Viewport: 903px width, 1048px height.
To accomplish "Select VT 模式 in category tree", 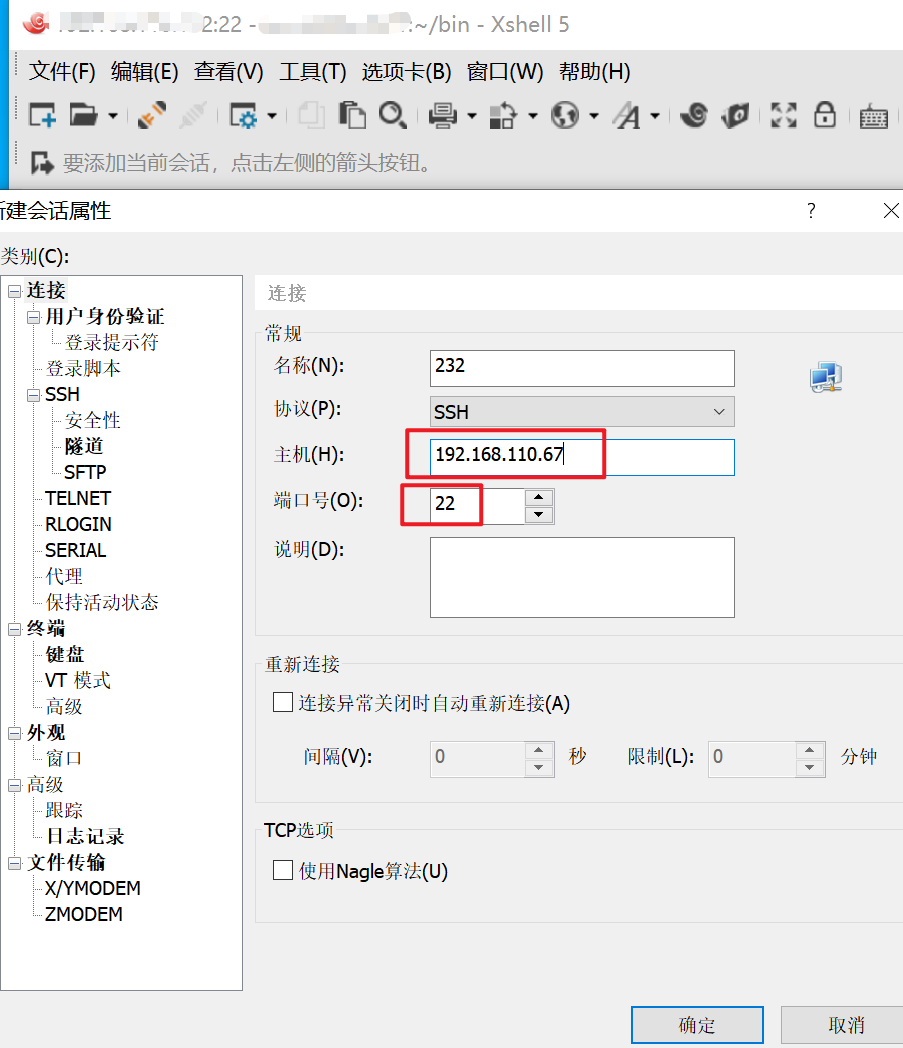I will [78, 680].
